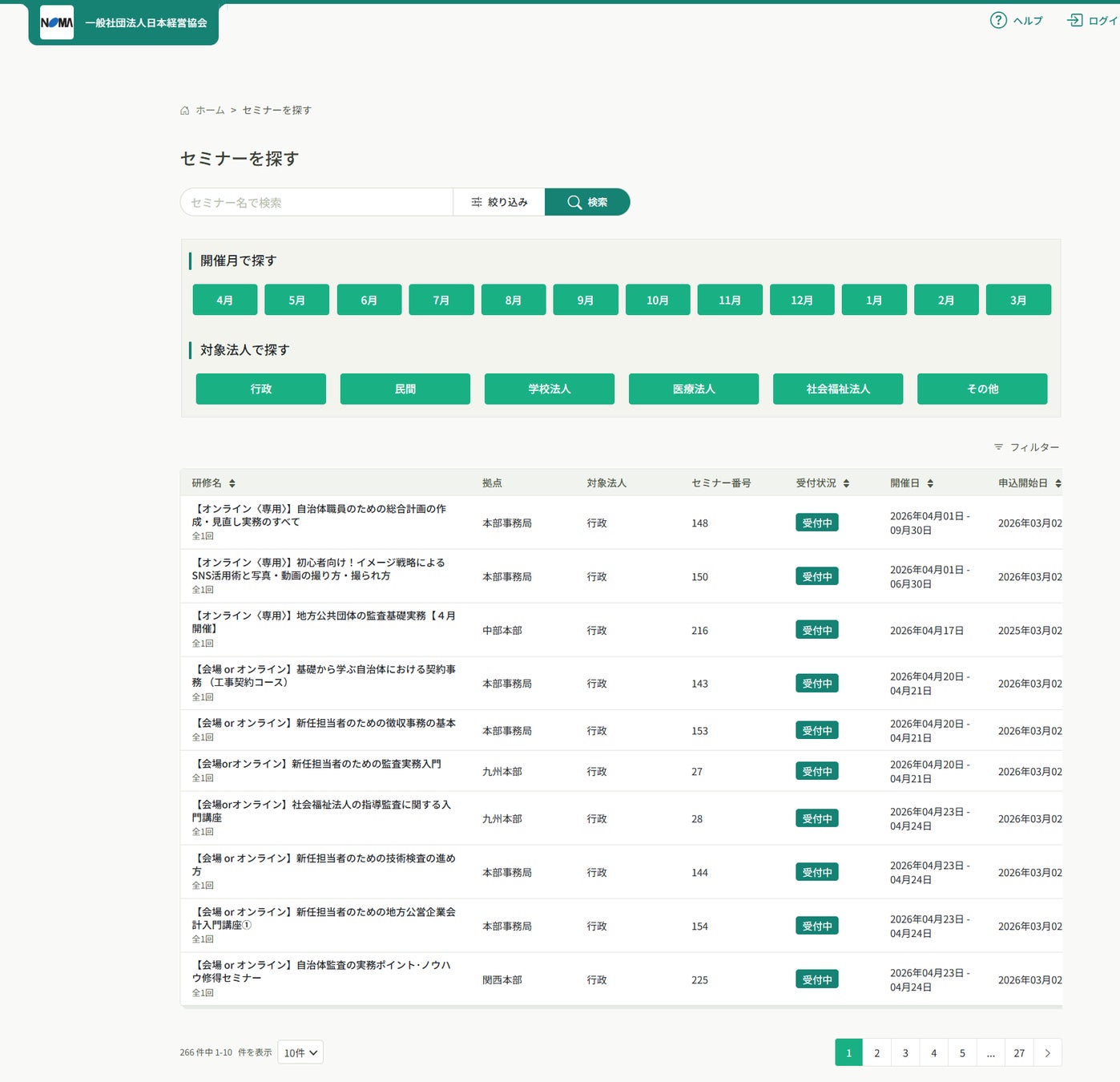The image size is (1120, 1082).
Task: Filter seminars by 5月
Action: click(297, 300)
